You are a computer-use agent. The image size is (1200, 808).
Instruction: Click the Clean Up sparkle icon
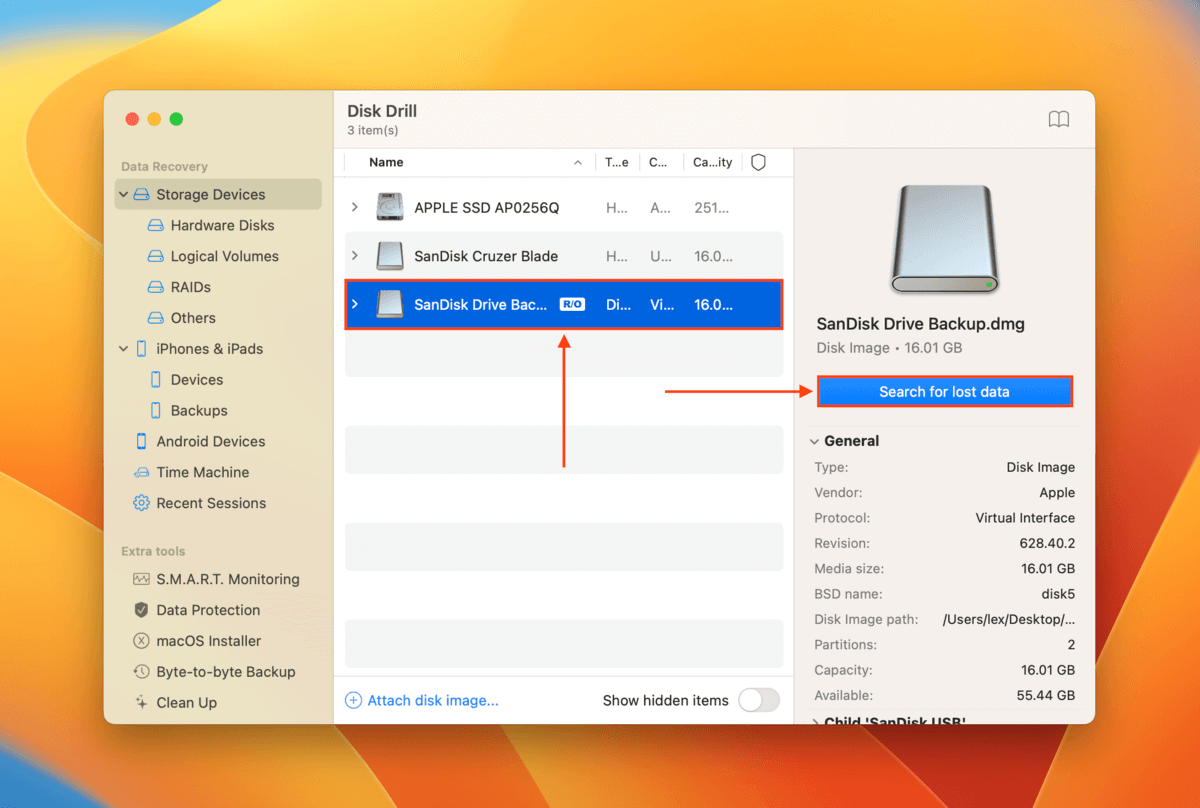click(x=141, y=704)
